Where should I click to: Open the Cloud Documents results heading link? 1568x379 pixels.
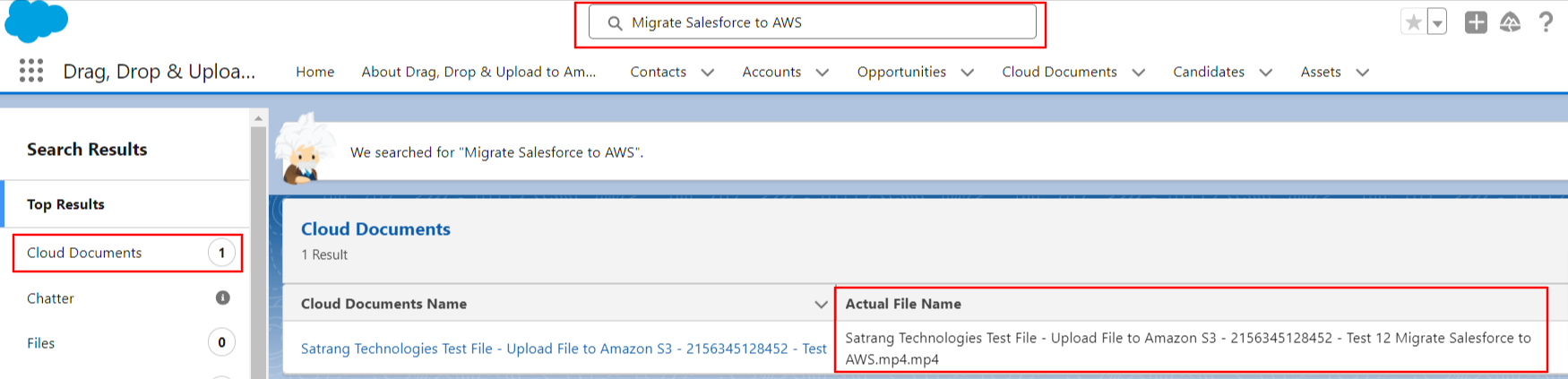375,229
